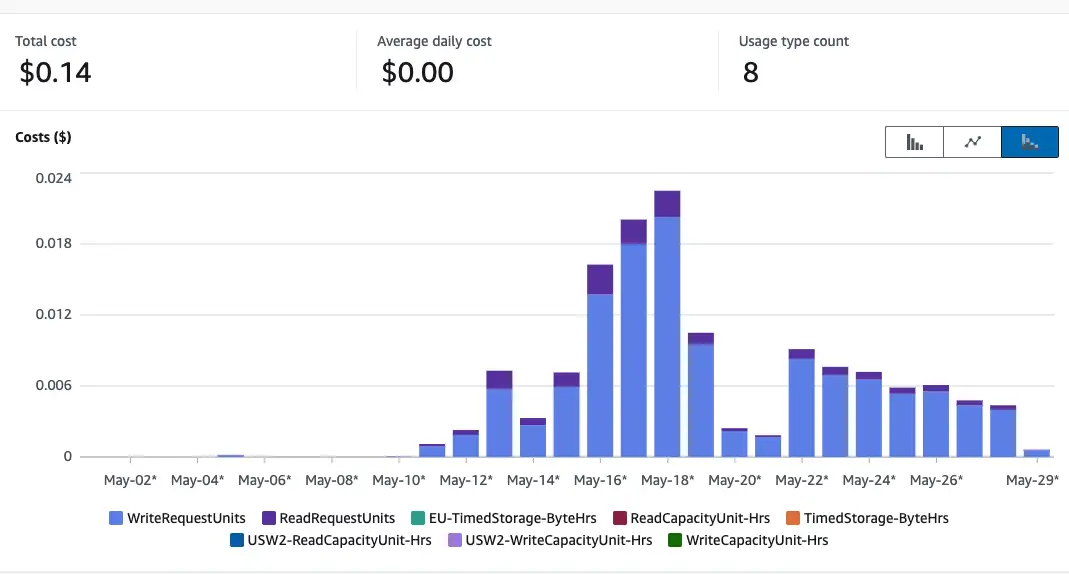Click the May-24 x-axis date label

[868, 480]
